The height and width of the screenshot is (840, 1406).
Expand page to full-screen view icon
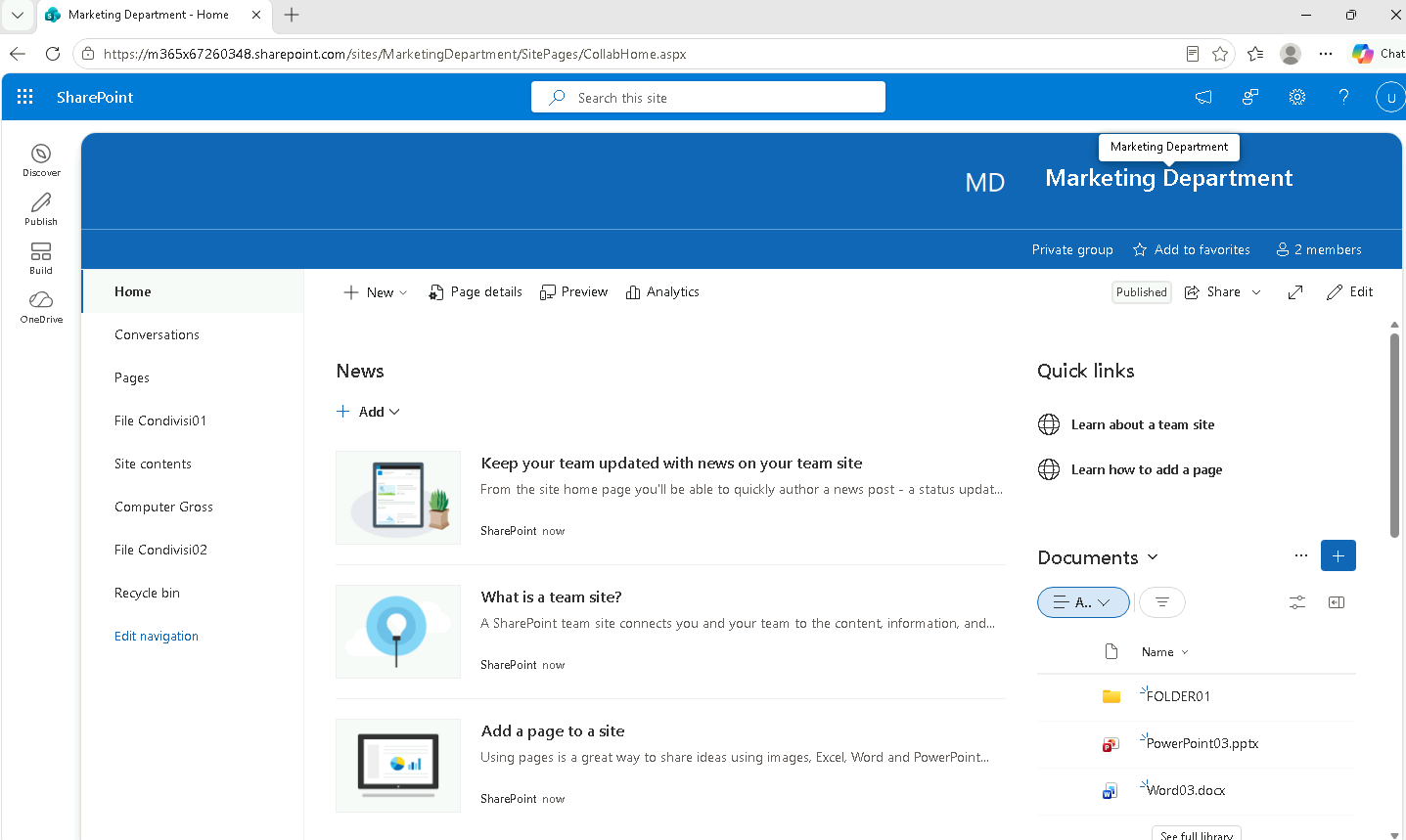1295,292
